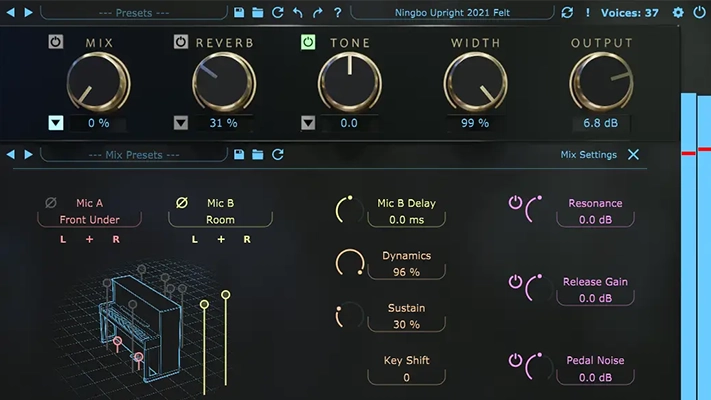Open the preset folder in top toolbar
This screenshot has width=711, height=400.
(258, 12)
